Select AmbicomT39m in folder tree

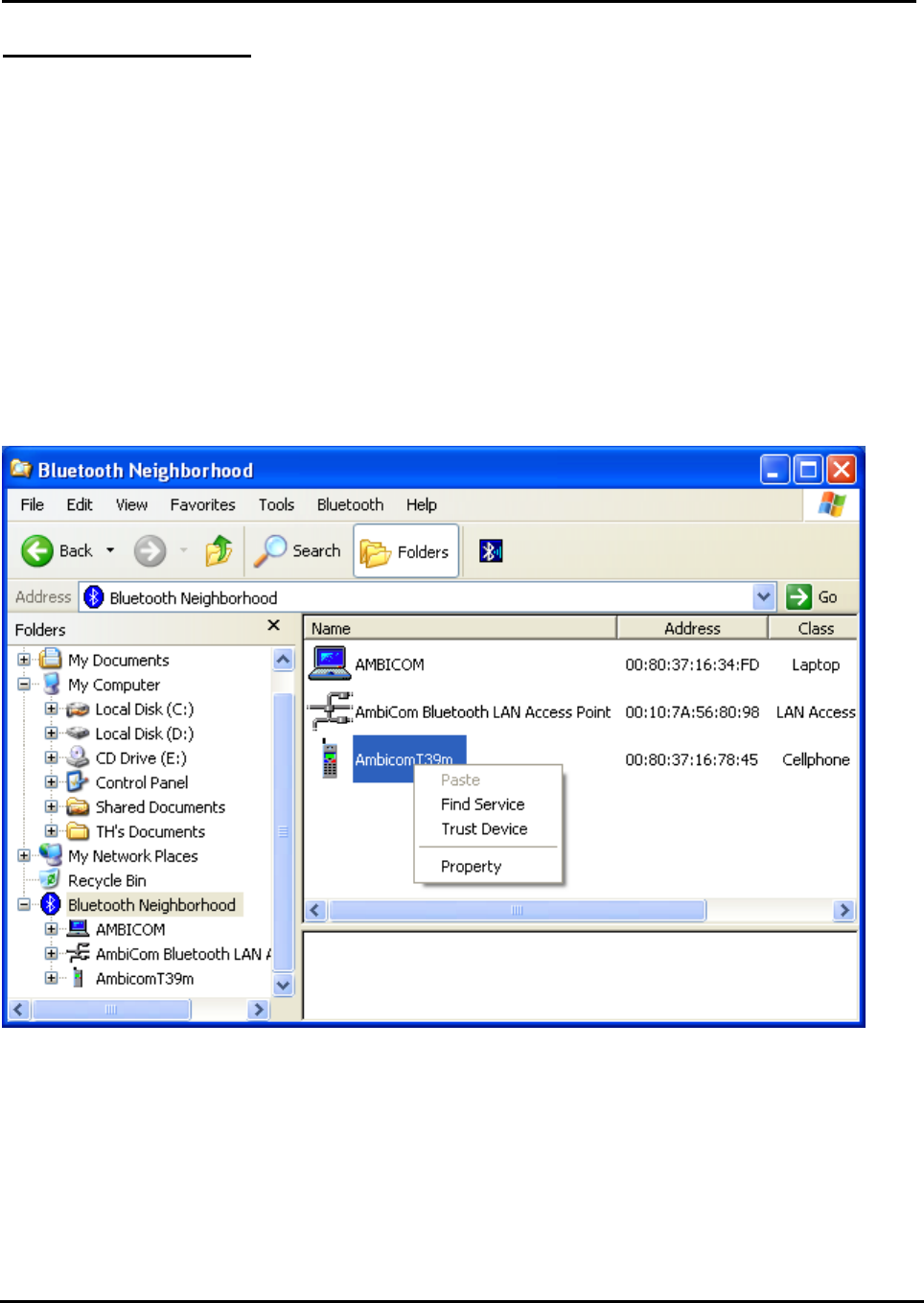(145, 978)
